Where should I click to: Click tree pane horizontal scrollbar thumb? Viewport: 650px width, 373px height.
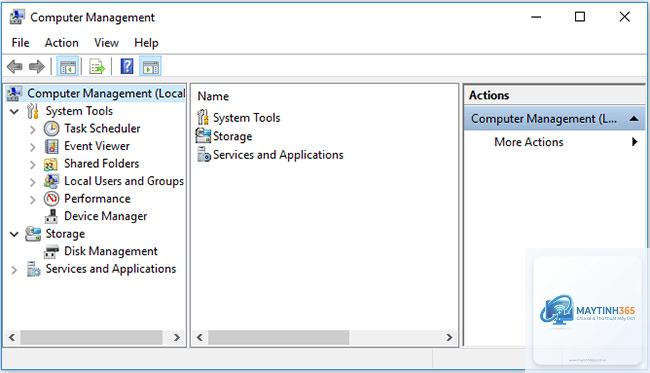point(91,337)
